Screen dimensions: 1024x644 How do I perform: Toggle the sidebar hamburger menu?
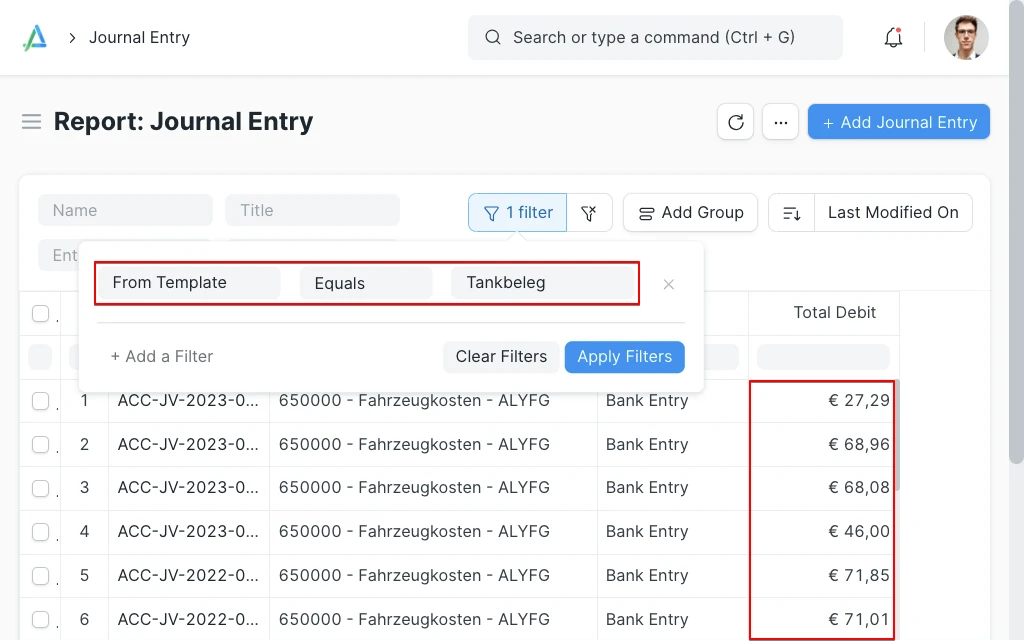(32, 122)
